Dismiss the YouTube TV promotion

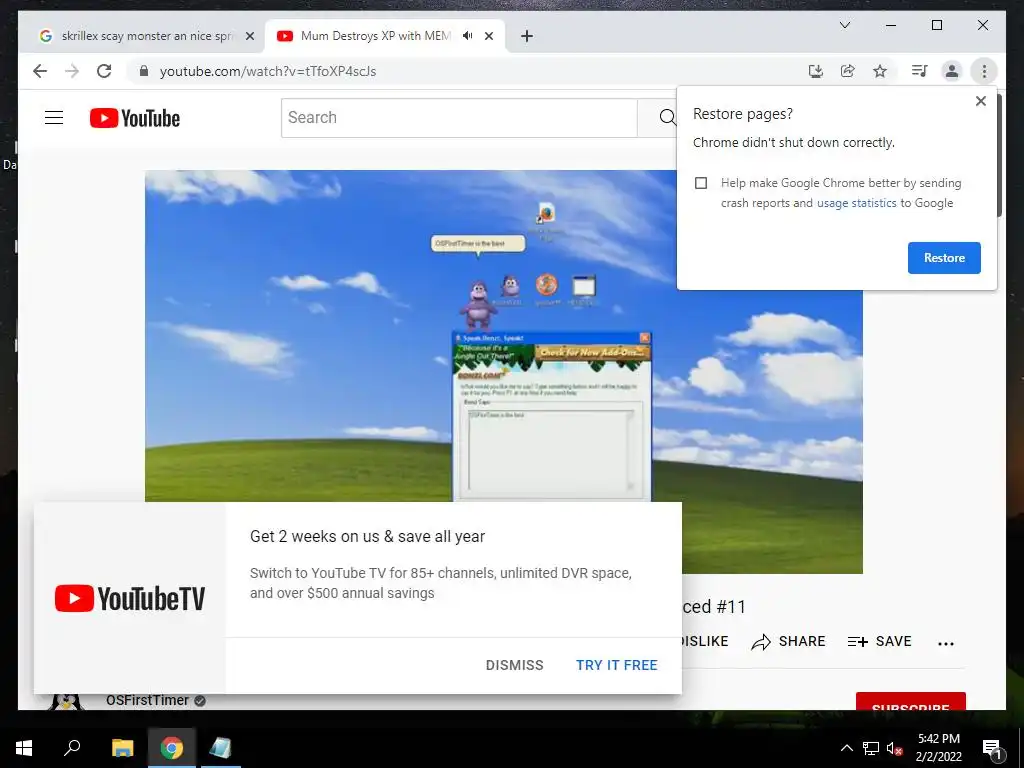514,665
